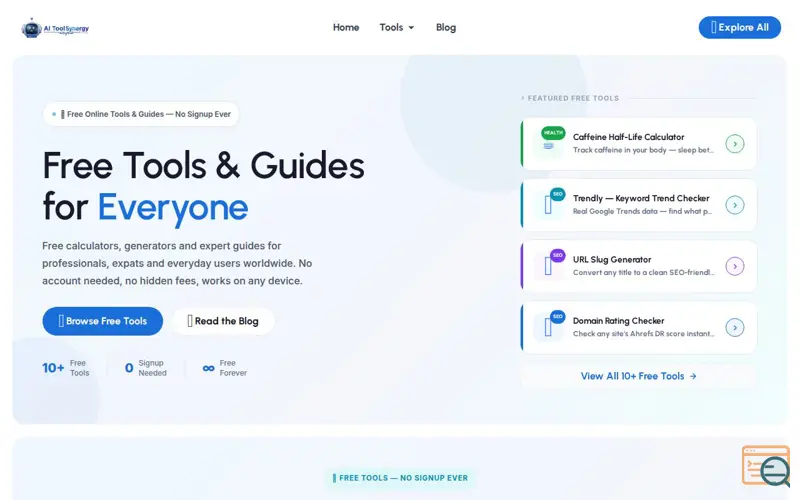Go to the Blog nav link
The image size is (800, 500).
(445, 28)
